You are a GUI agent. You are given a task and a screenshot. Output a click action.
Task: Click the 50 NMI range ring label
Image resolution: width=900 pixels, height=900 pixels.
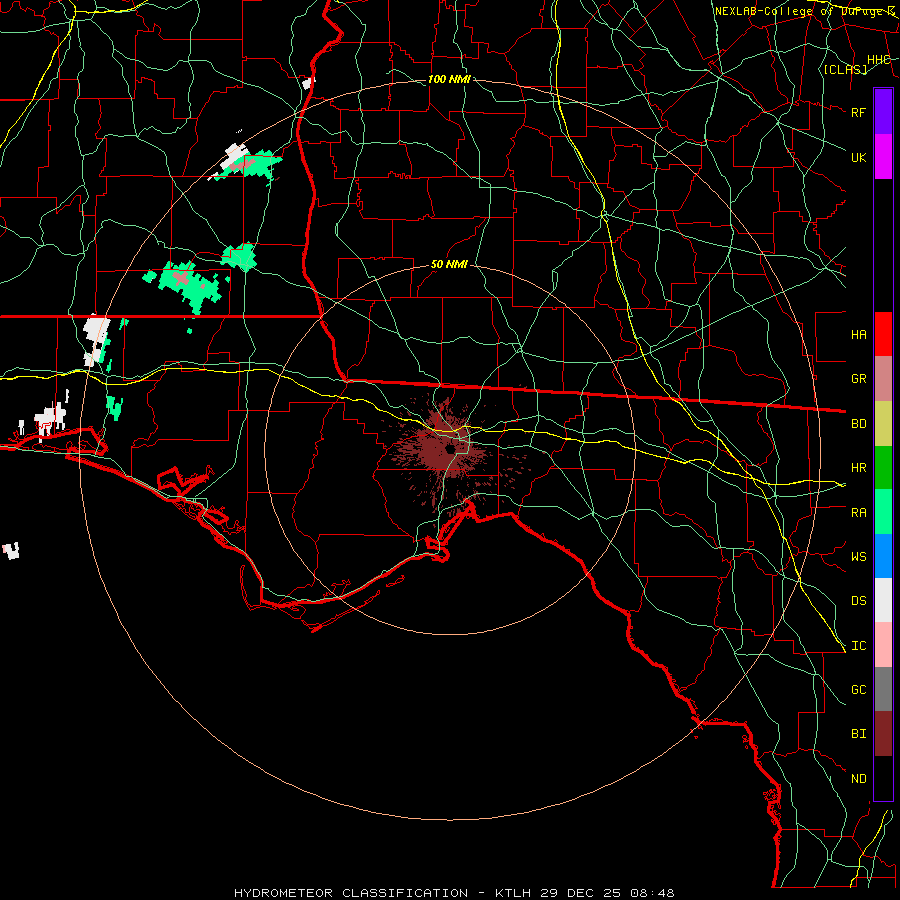click(x=449, y=264)
